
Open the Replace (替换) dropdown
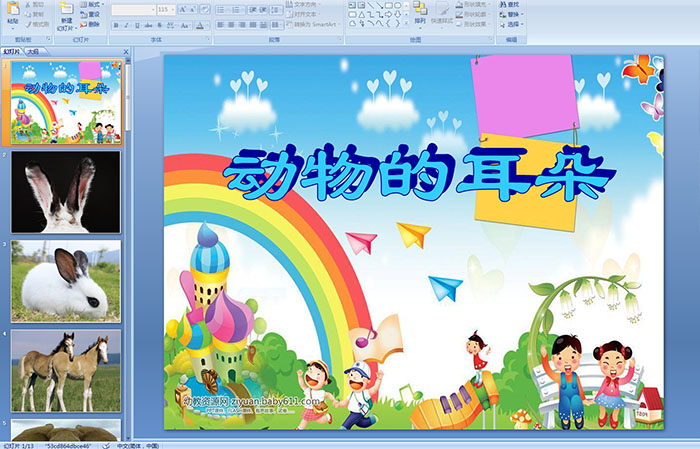(512, 14)
